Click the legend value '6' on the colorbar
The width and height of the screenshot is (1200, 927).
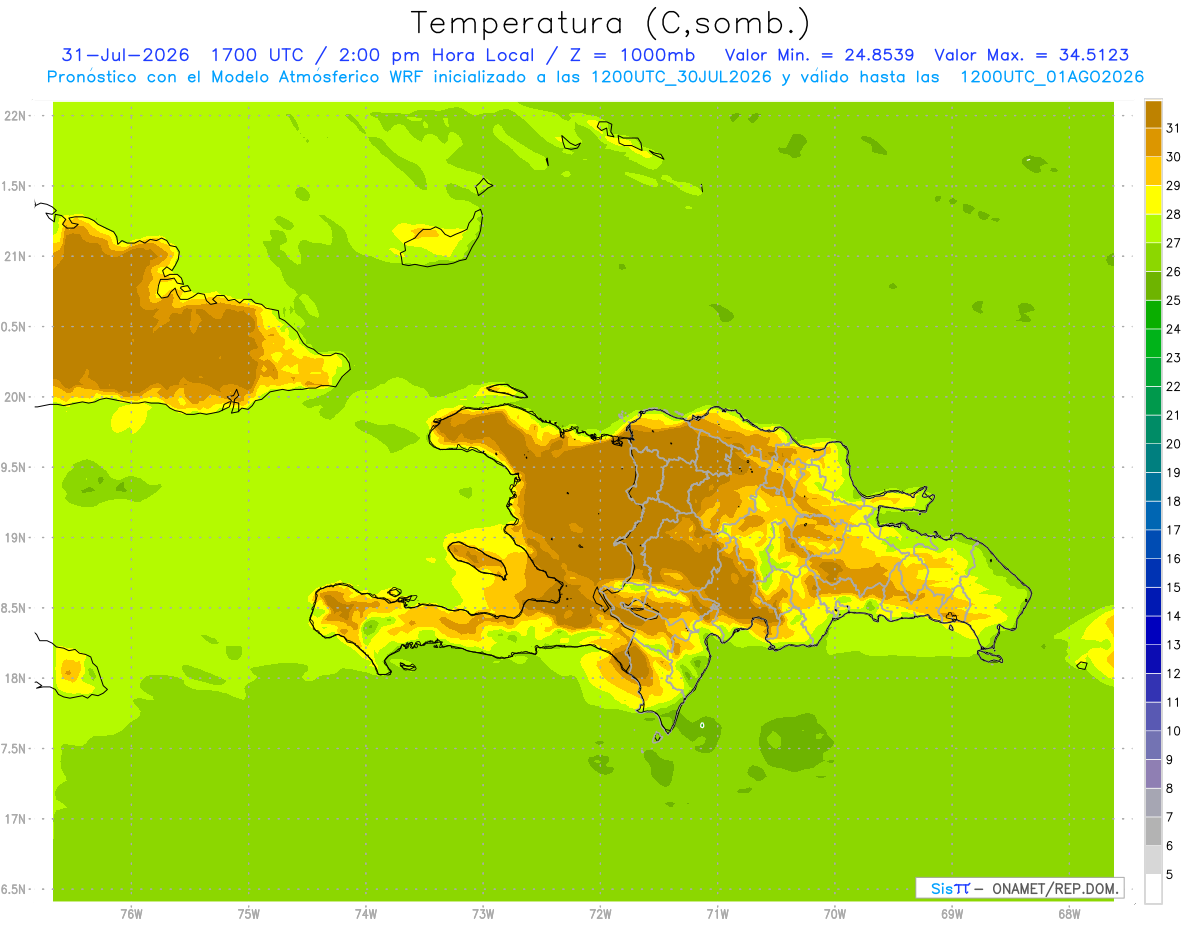(1169, 846)
